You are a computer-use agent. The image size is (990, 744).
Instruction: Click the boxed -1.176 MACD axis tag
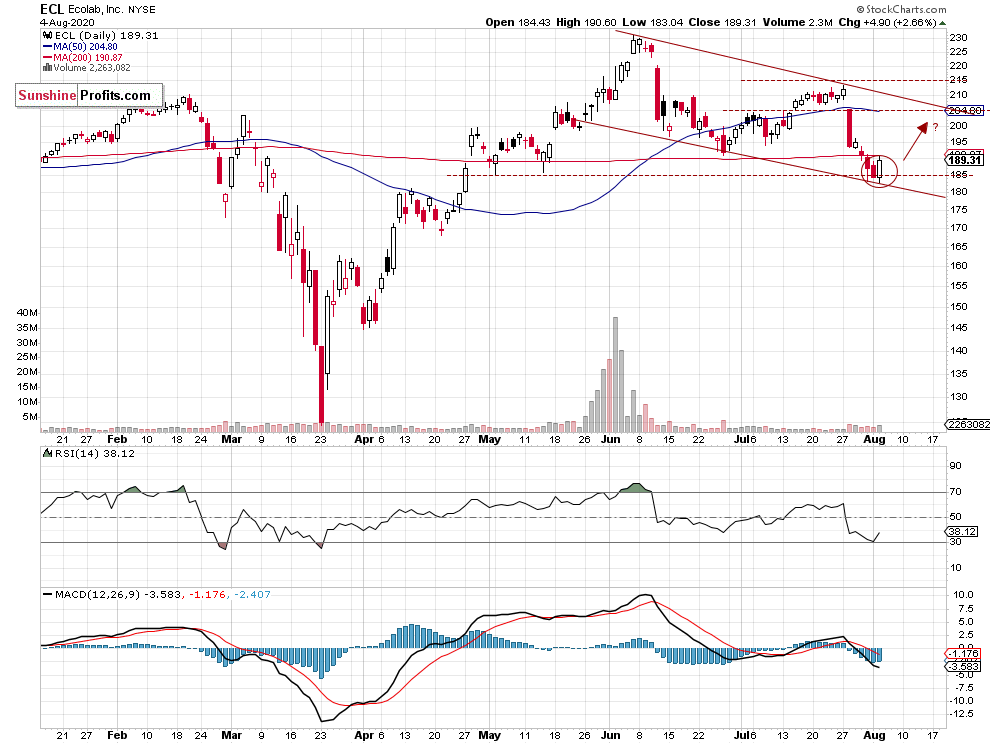[963, 654]
